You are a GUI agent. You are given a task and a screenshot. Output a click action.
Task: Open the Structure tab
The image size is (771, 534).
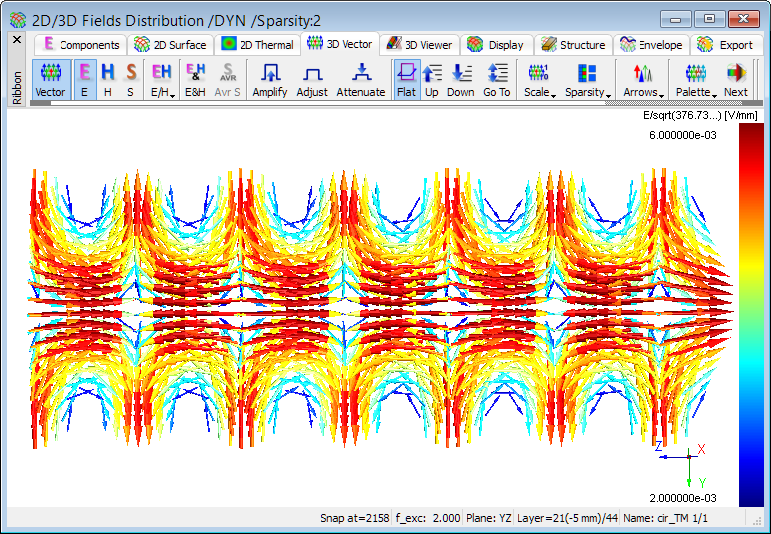tap(572, 44)
